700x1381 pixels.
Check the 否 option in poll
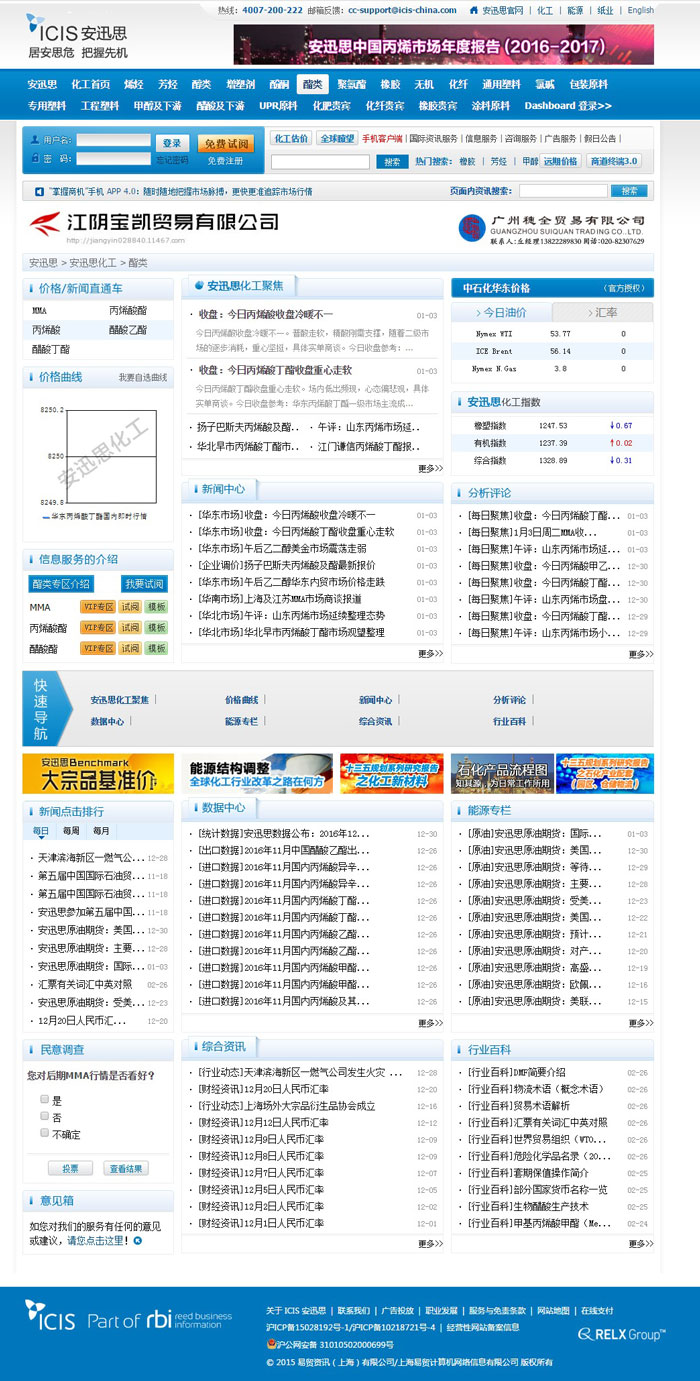click(x=44, y=1115)
